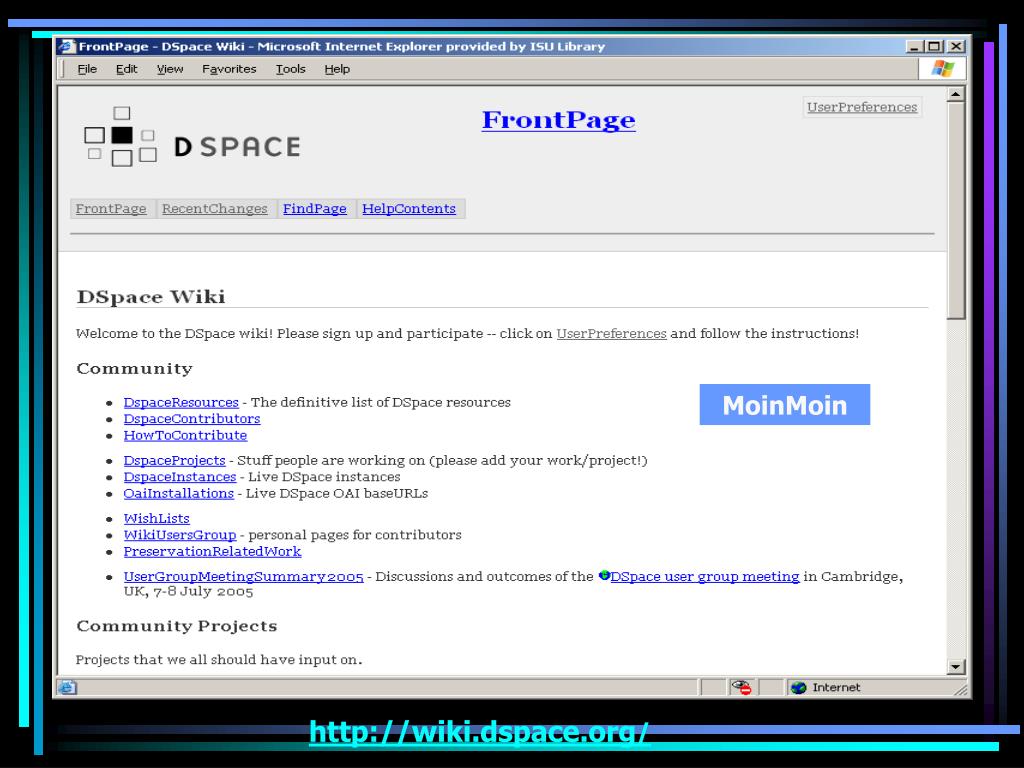
Task: Open the PreservationRelatedWork link
Action: (212, 551)
